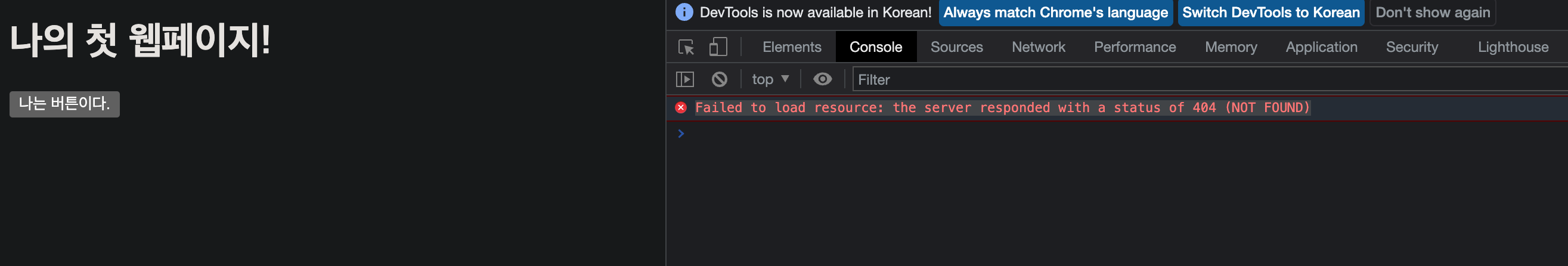Click the red error icon in console

[x=681, y=108]
